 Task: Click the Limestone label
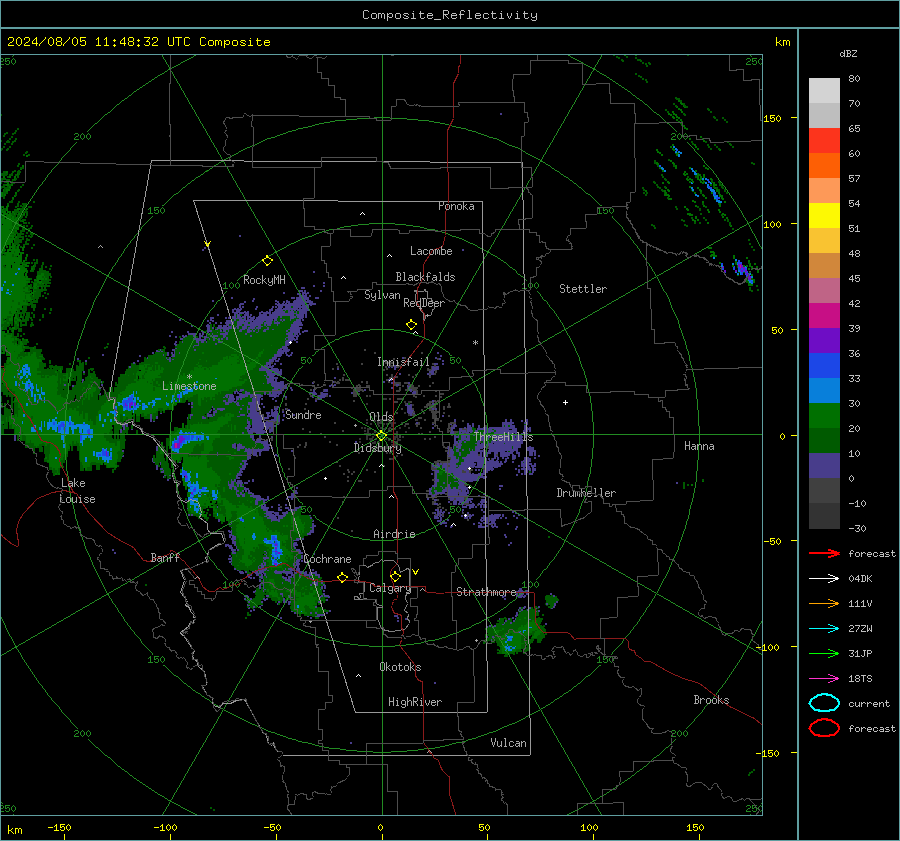(x=189, y=386)
